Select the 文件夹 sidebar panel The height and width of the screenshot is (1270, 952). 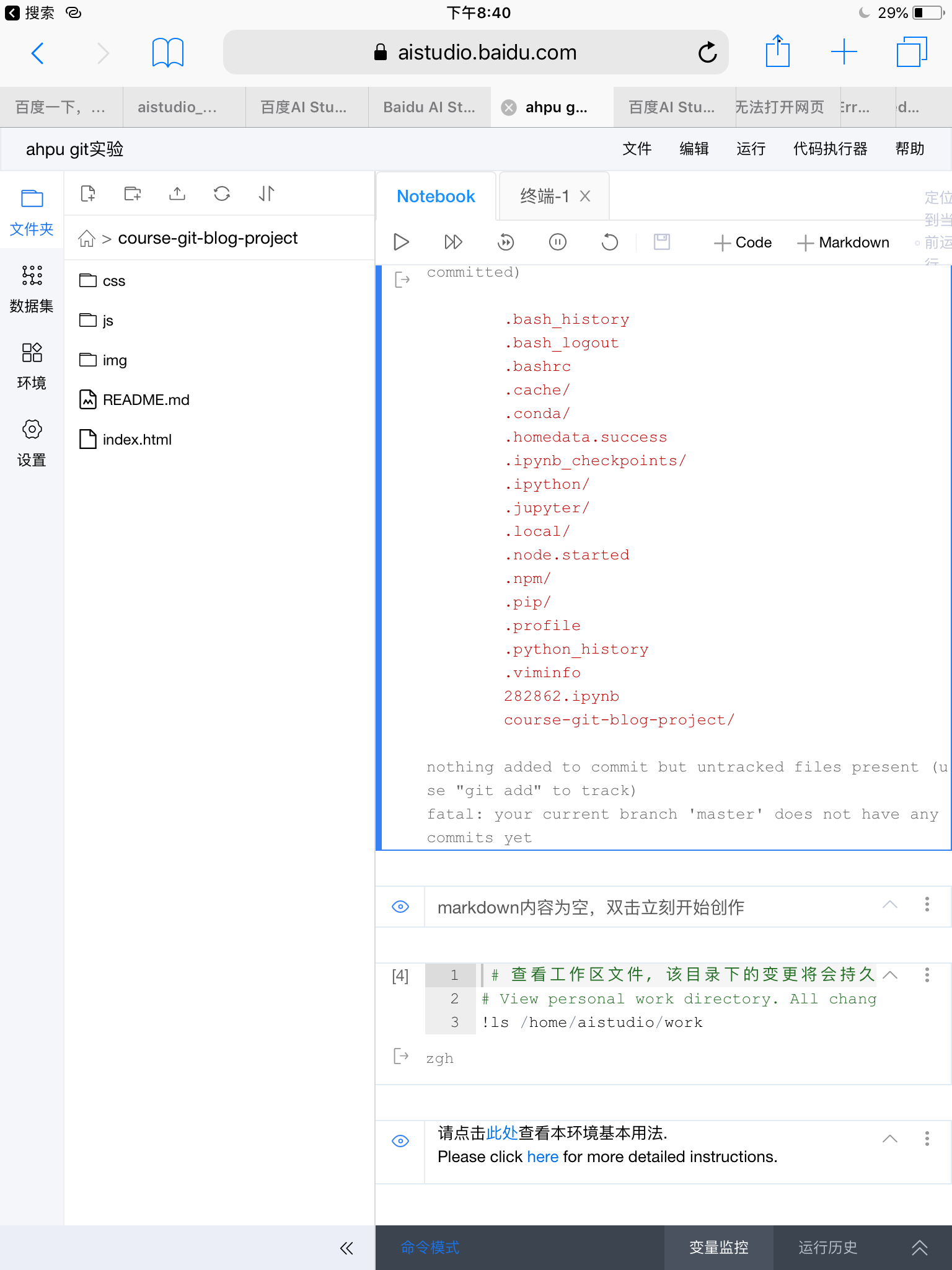[32, 213]
